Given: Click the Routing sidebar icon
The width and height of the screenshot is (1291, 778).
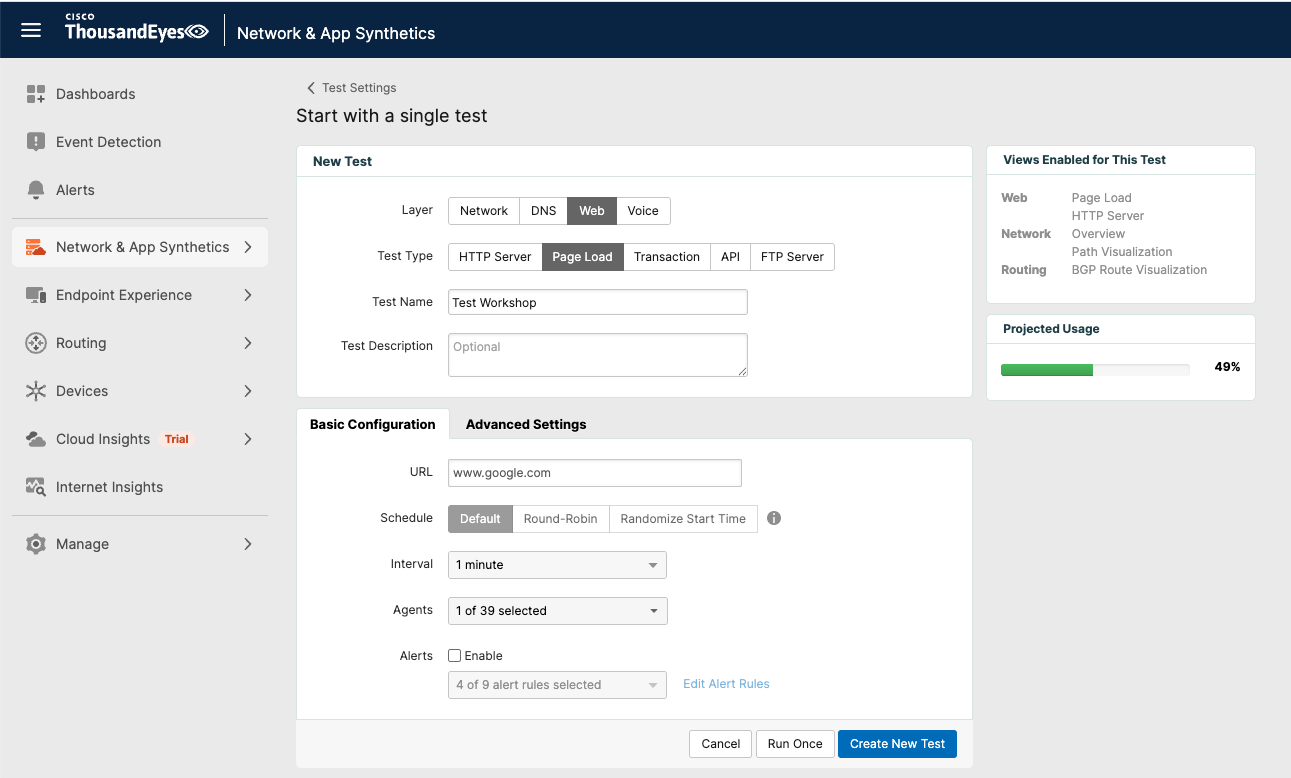Looking at the screenshot, I should [36, 343].
